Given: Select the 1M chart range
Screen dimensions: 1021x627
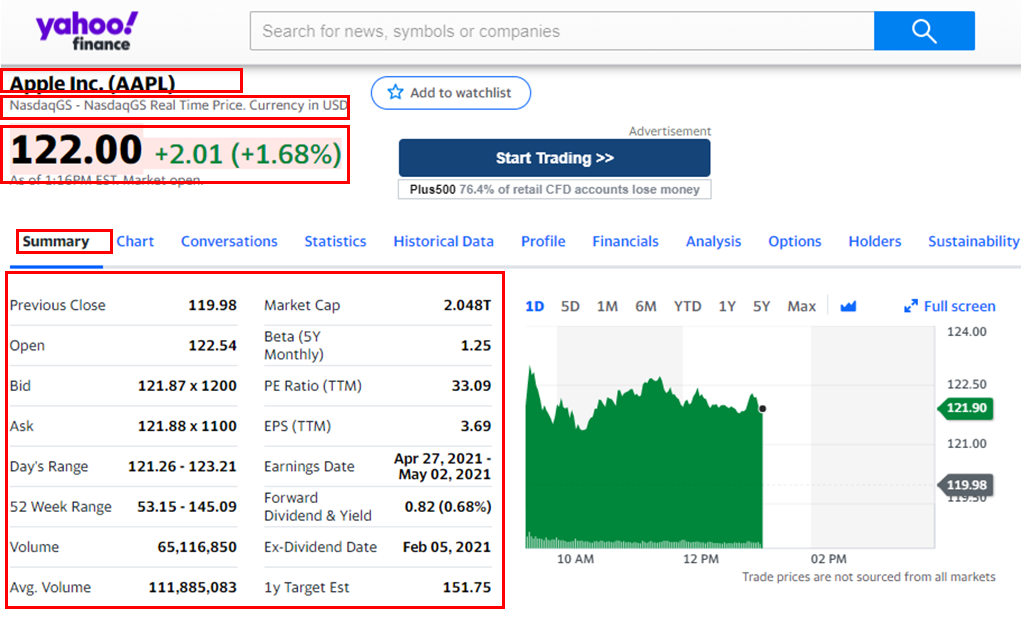Looking at the screenshot, I should [607, 306].
